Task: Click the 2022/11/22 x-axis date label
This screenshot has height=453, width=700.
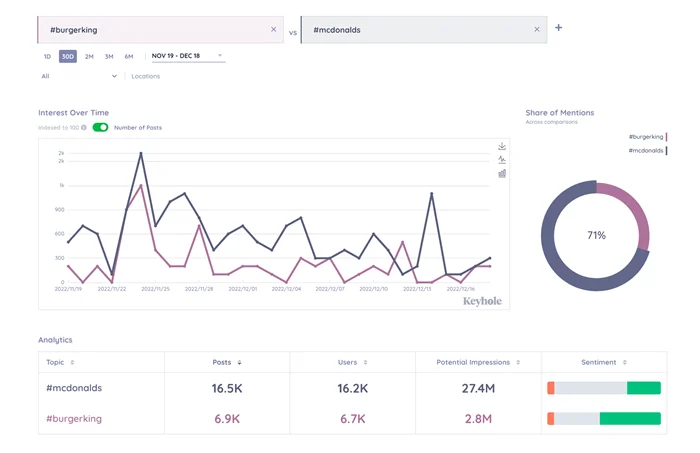Action: [112, 289]
